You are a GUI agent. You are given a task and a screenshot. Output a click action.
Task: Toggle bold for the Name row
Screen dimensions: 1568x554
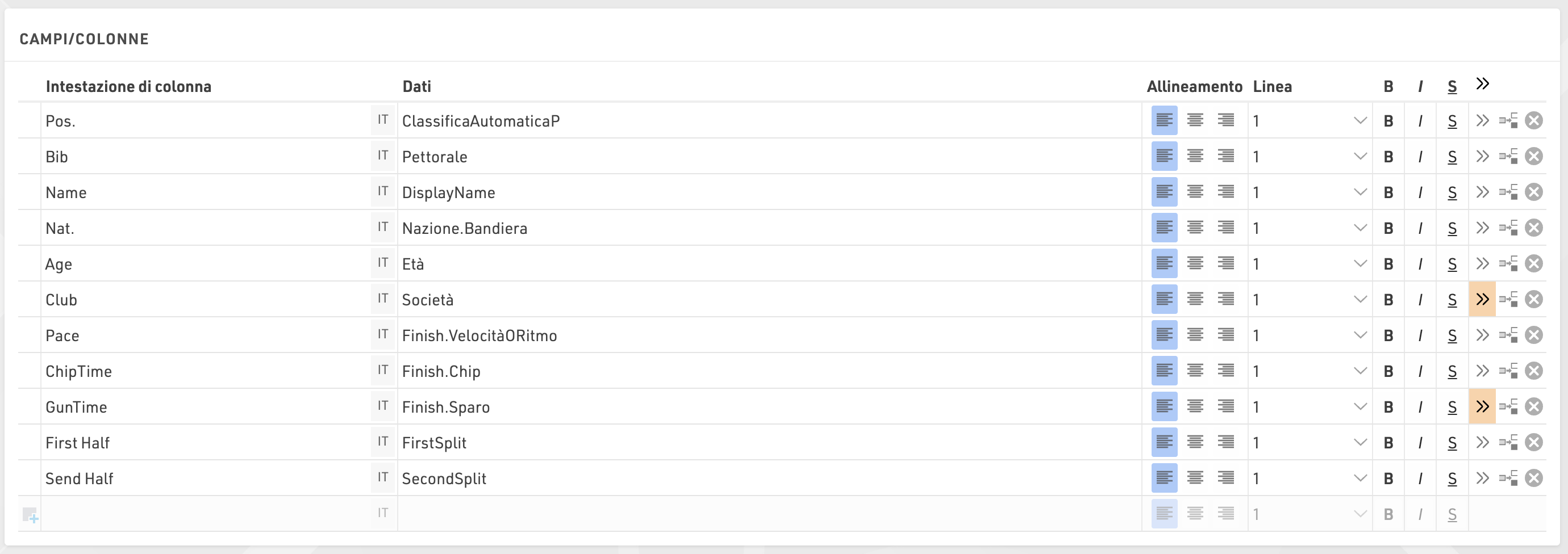[1388, 192]
